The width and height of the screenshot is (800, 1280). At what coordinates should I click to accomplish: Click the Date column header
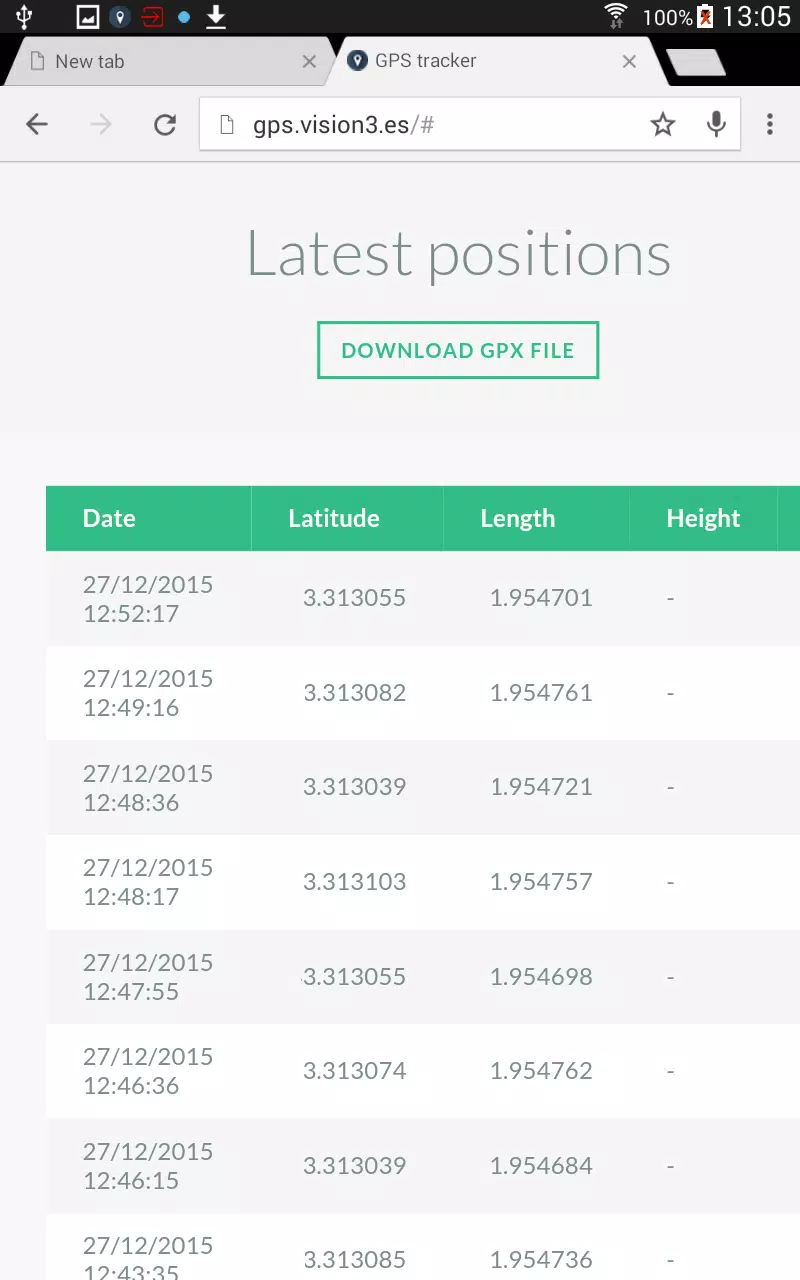click(x=109, y=518)
